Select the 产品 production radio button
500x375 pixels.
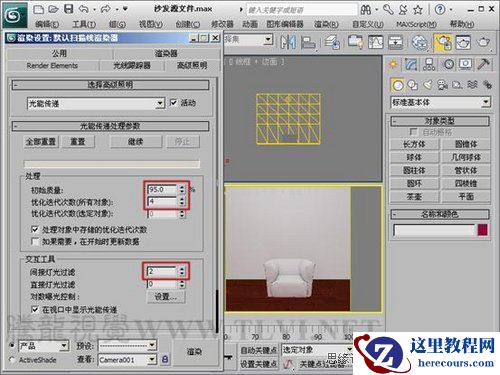tap(12, 345)
